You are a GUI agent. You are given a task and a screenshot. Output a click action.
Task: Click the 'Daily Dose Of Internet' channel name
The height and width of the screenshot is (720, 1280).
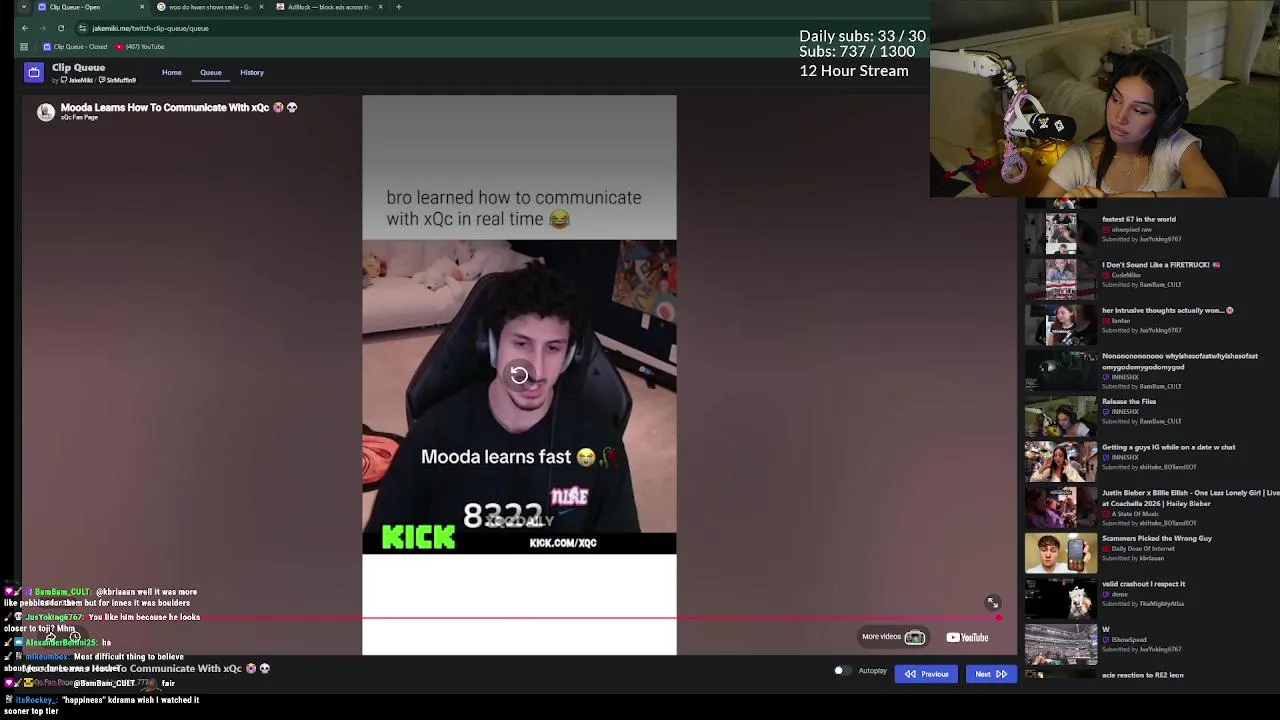click(1143, 548)
